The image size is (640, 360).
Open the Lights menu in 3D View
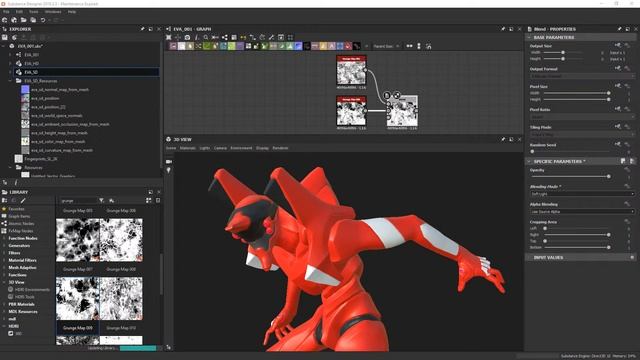[x=204, y=148]
